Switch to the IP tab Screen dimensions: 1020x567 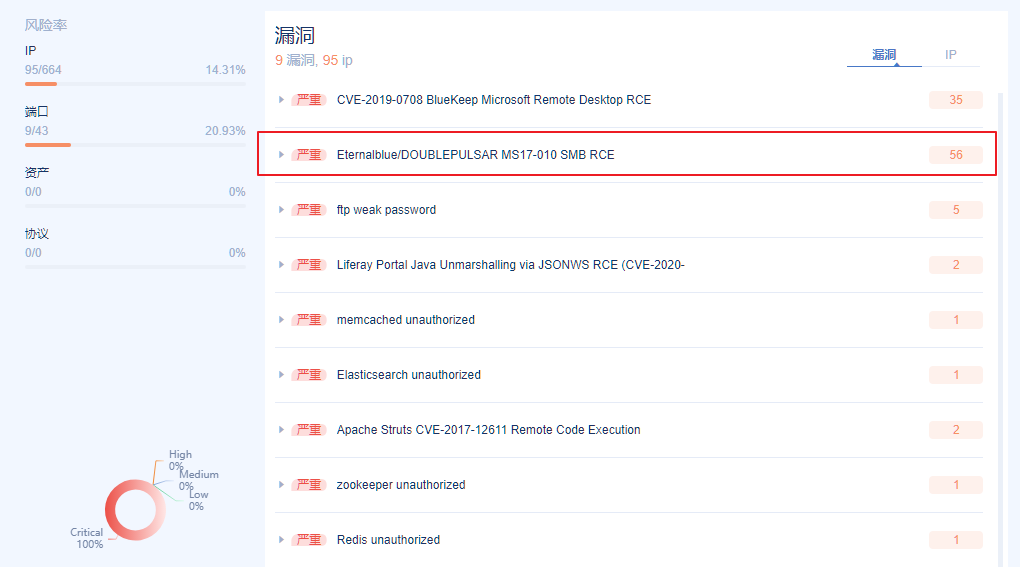coord(950,55)
